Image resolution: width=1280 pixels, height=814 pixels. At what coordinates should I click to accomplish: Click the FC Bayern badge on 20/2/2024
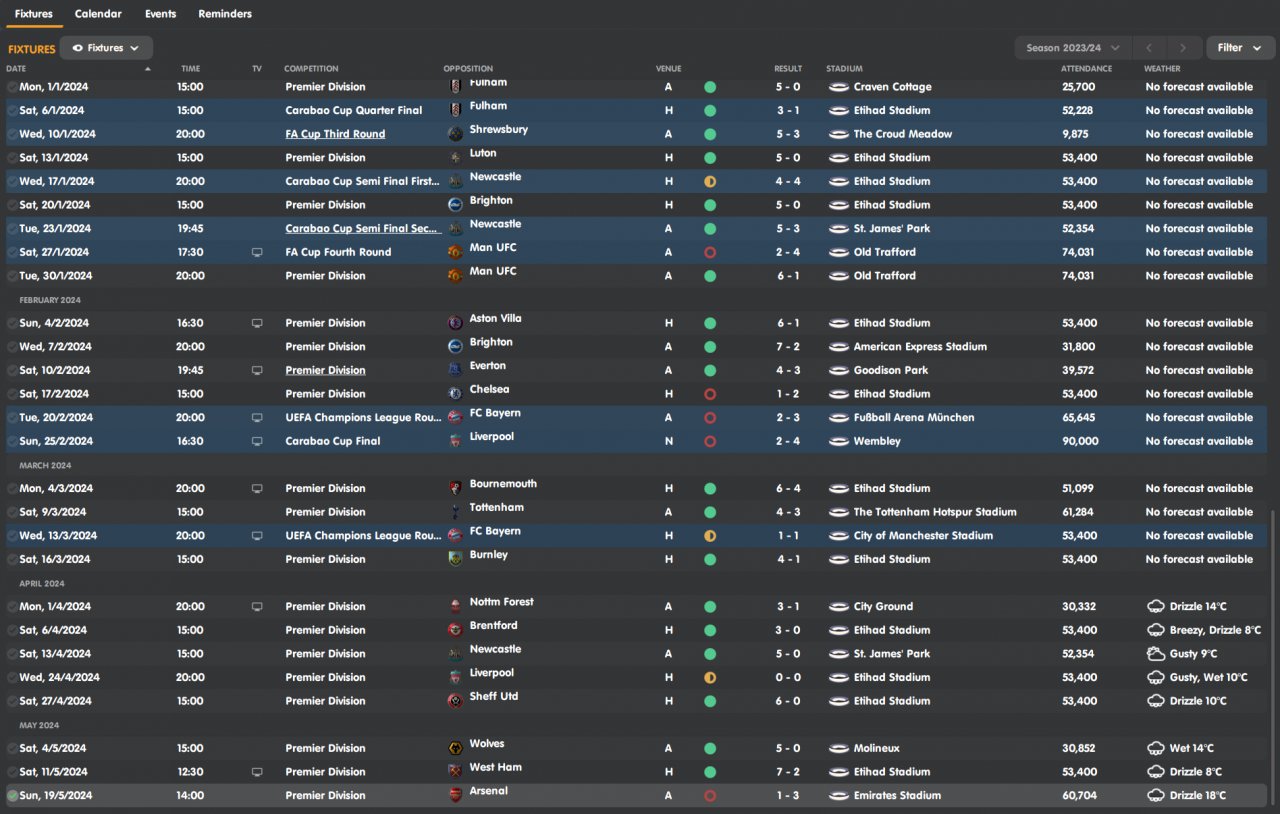pos(455,417)
